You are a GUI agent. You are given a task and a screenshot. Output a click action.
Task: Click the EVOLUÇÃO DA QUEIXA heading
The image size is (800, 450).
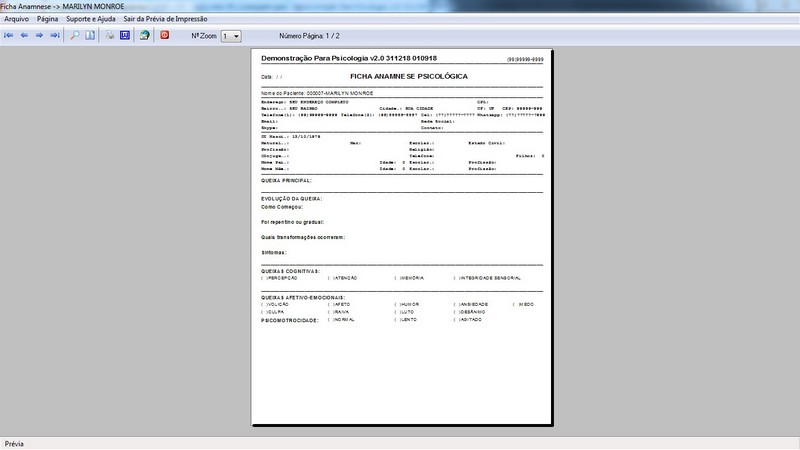coord(292,199)
